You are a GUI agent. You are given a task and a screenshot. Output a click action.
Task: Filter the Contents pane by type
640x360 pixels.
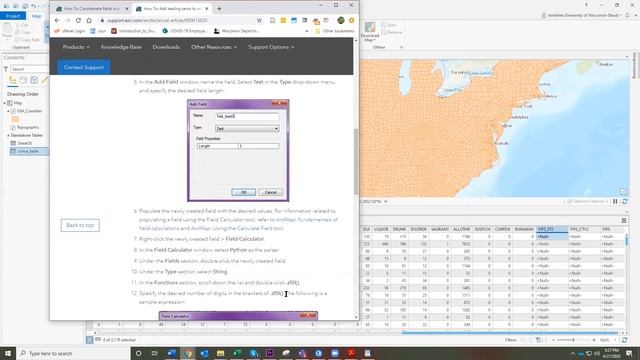[x=6, y=69]
